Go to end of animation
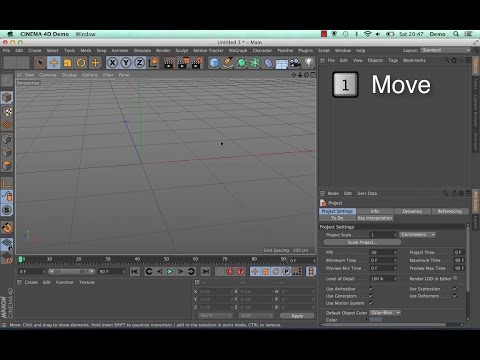The width and height of the screenshot is (480, 360). click(x=206, y=272)
